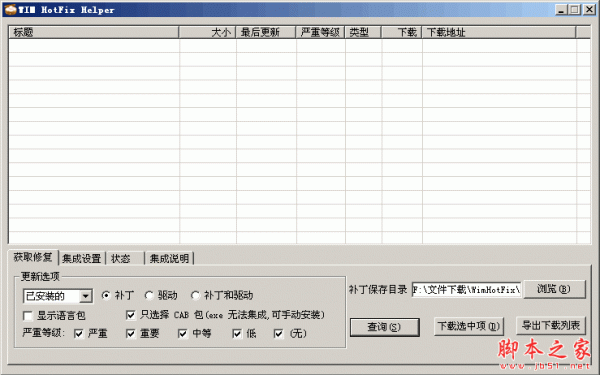
Task: Click the WIM HotFix Helper title bar icon
Action: coord(11,9)
